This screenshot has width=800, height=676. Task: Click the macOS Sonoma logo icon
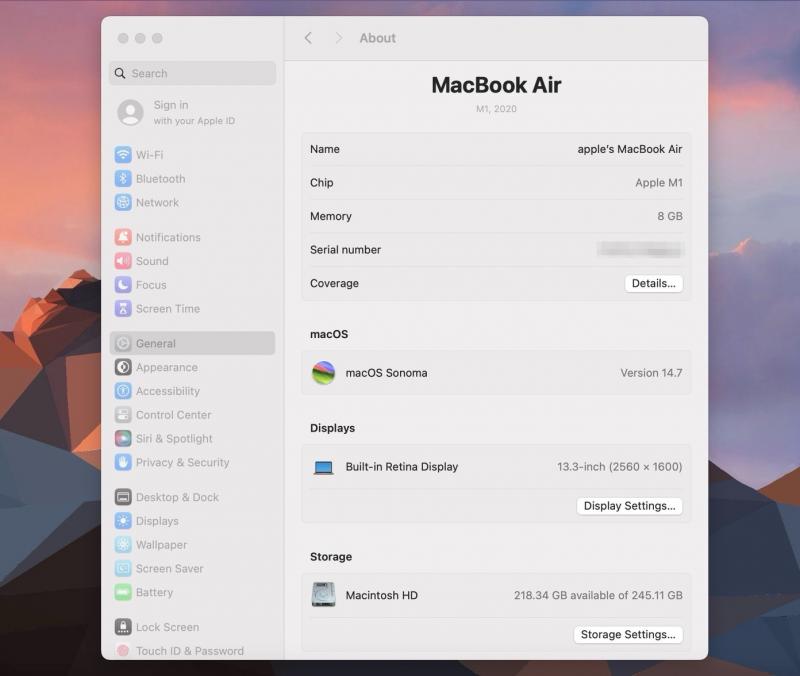[323, 373]
